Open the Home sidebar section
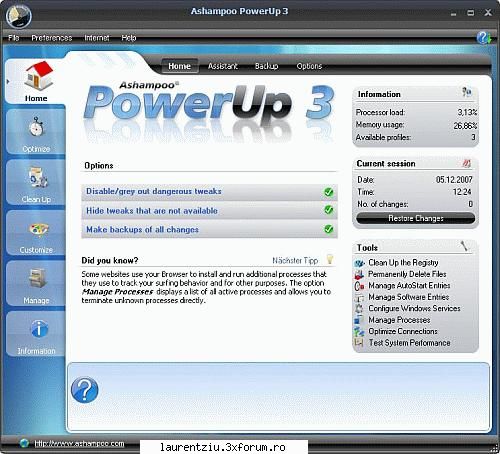Image resolution: width=500 pixels, height=454 pixels. tap(36, 81)
